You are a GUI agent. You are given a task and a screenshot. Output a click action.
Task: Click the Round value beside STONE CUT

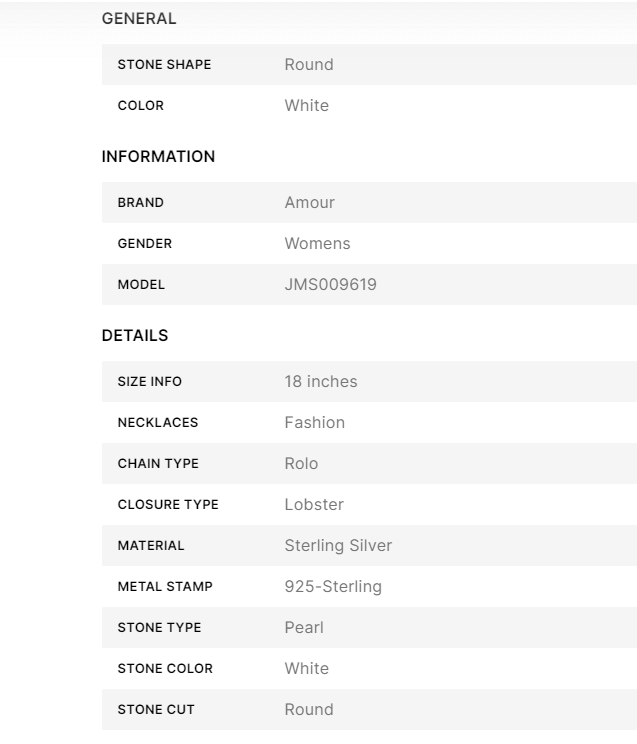point(308,710)
